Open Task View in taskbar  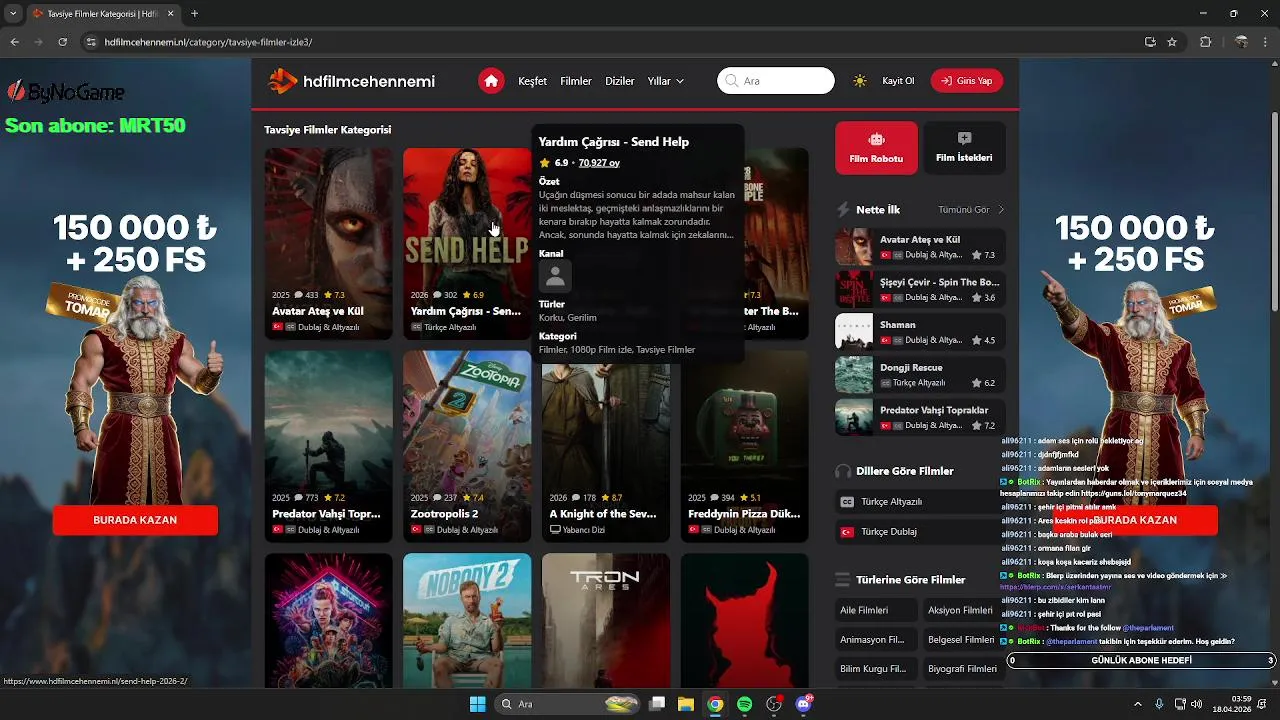(657, 704)
